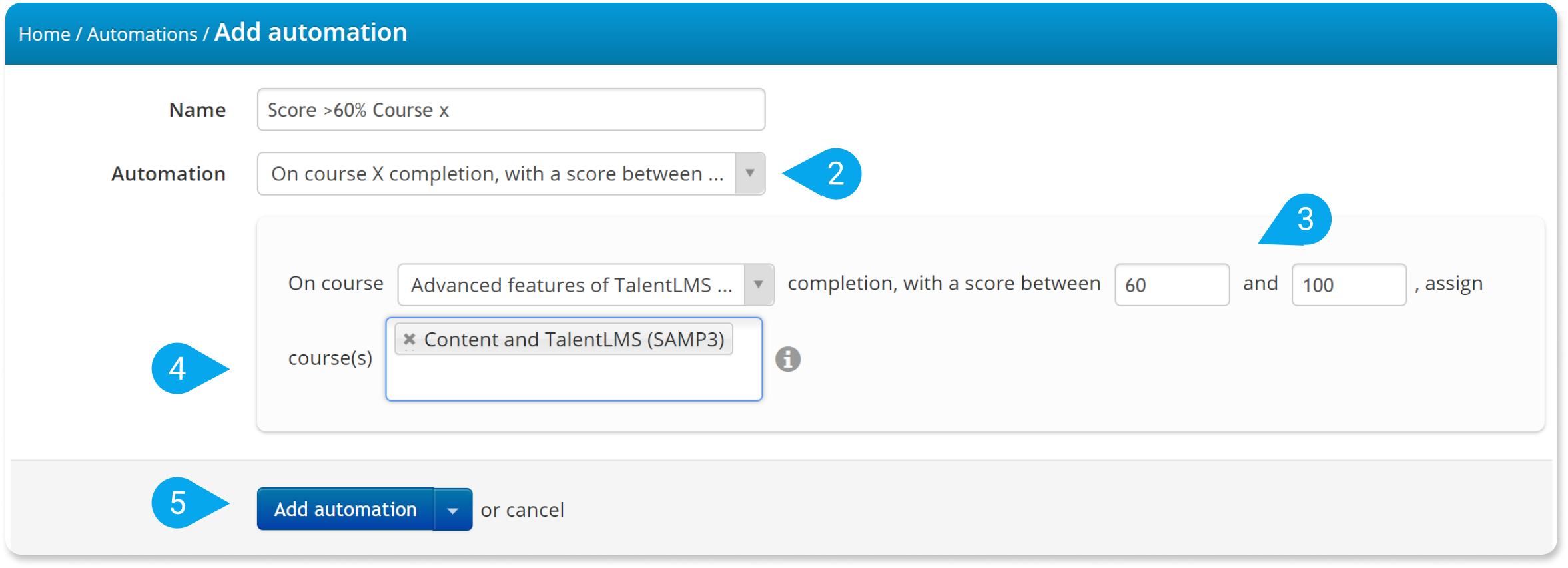Image resolution: width=1568 pixels, height=568 pixels.
Task: Open the Automation type combo box
Action: (496, 174)
